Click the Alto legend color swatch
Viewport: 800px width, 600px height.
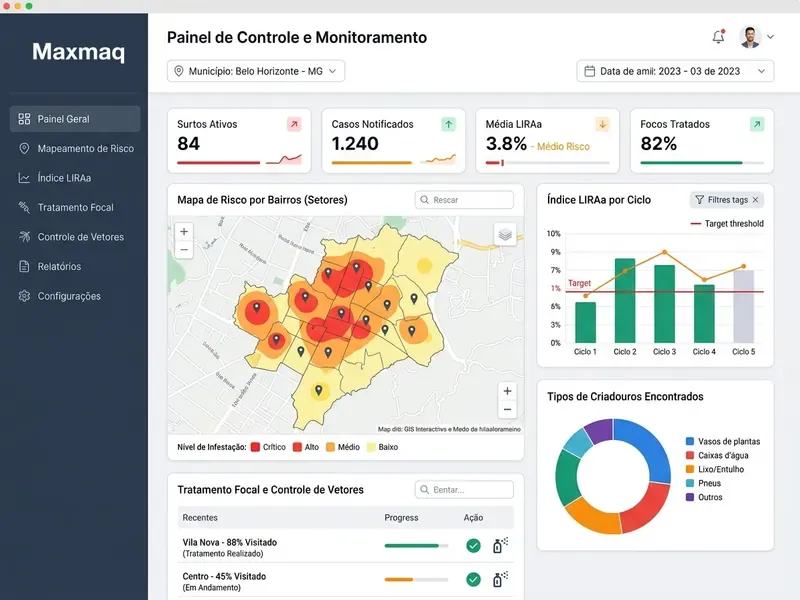point(297,447)
